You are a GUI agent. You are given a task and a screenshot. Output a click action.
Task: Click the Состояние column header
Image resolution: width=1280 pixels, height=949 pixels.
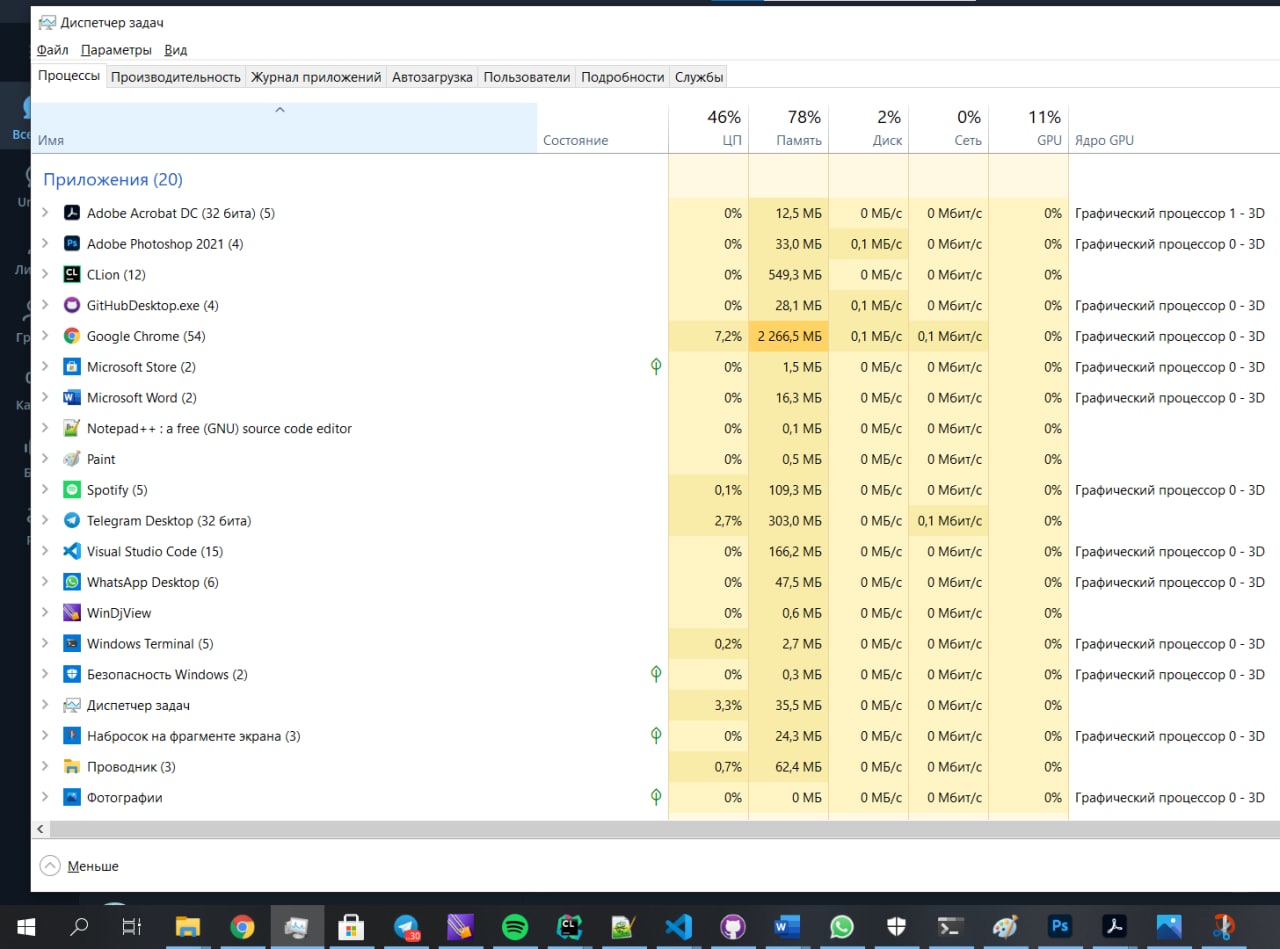pyautogui.click(x=602, y=128)
